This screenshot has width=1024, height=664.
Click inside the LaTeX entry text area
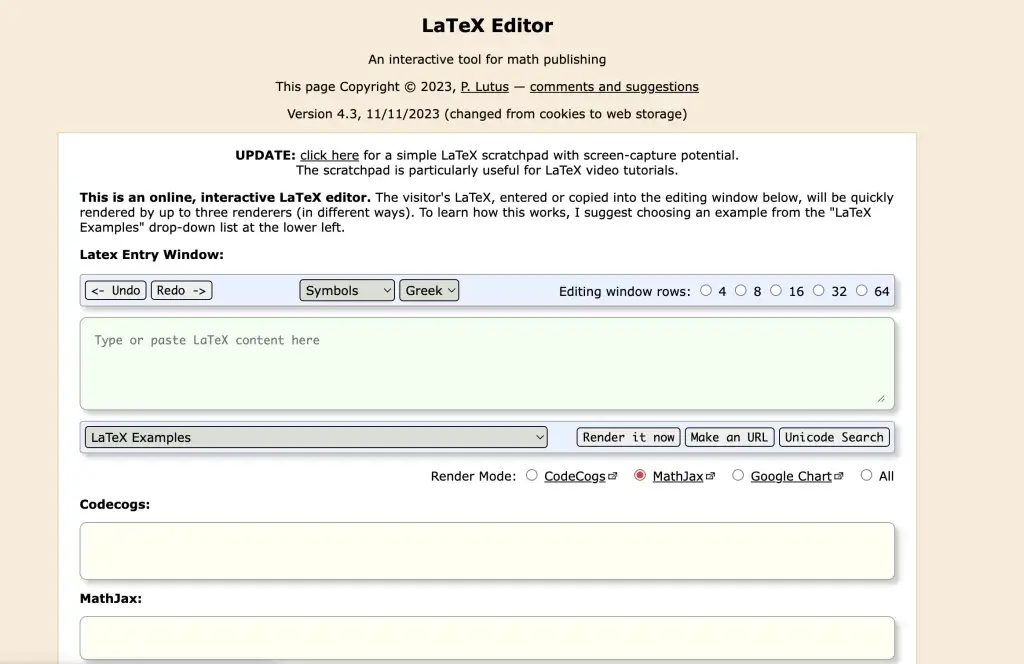click(x=487, y=360)
